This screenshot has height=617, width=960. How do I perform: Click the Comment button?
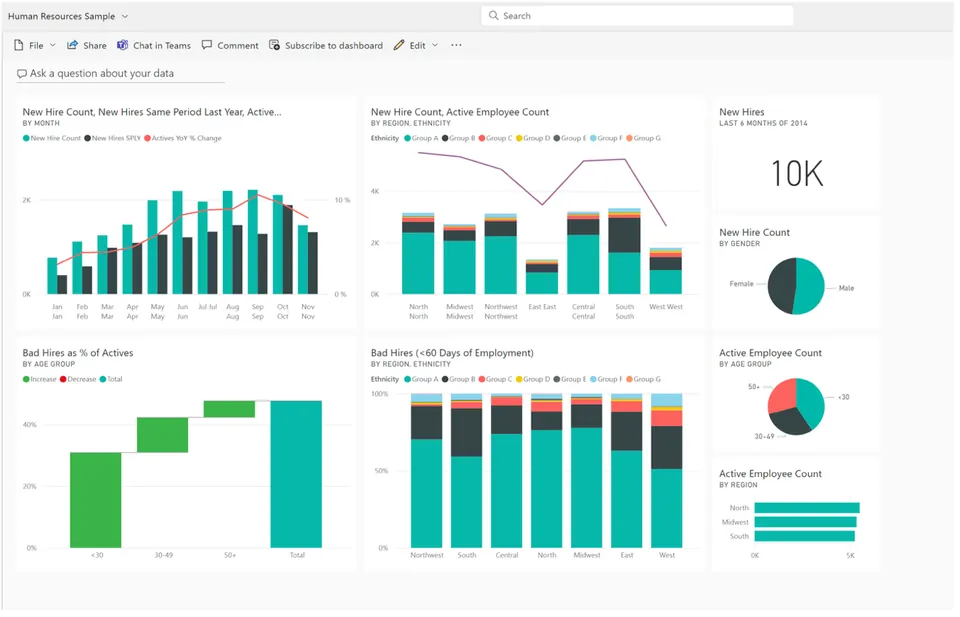tap(230, 45)
